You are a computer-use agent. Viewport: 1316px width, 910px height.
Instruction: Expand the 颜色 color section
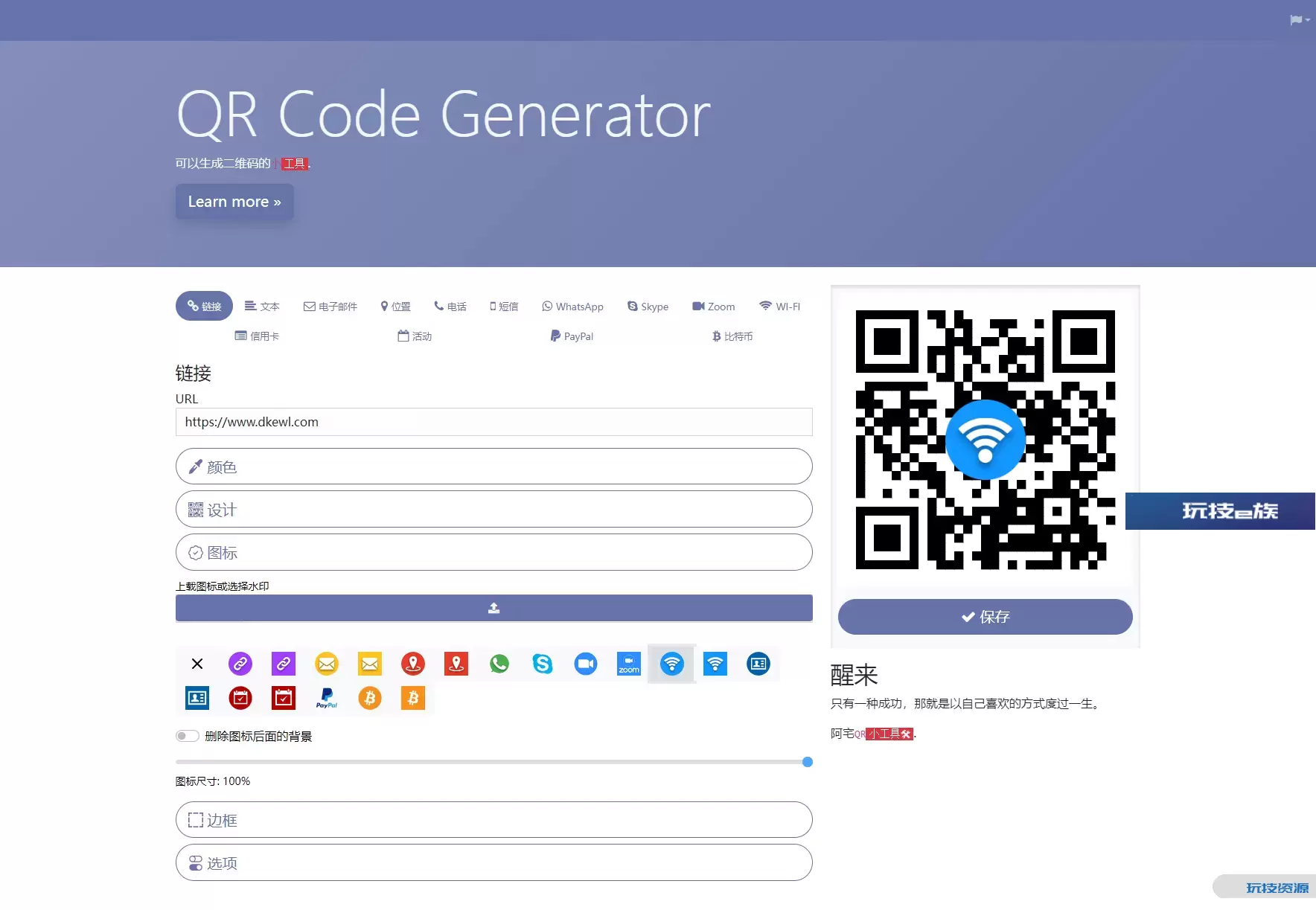[x=493, y=467]
